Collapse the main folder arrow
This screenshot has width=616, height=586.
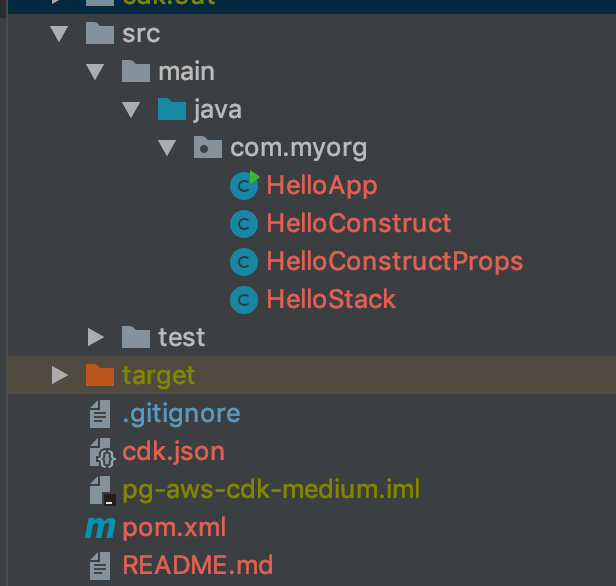click(x=95, y=72)
